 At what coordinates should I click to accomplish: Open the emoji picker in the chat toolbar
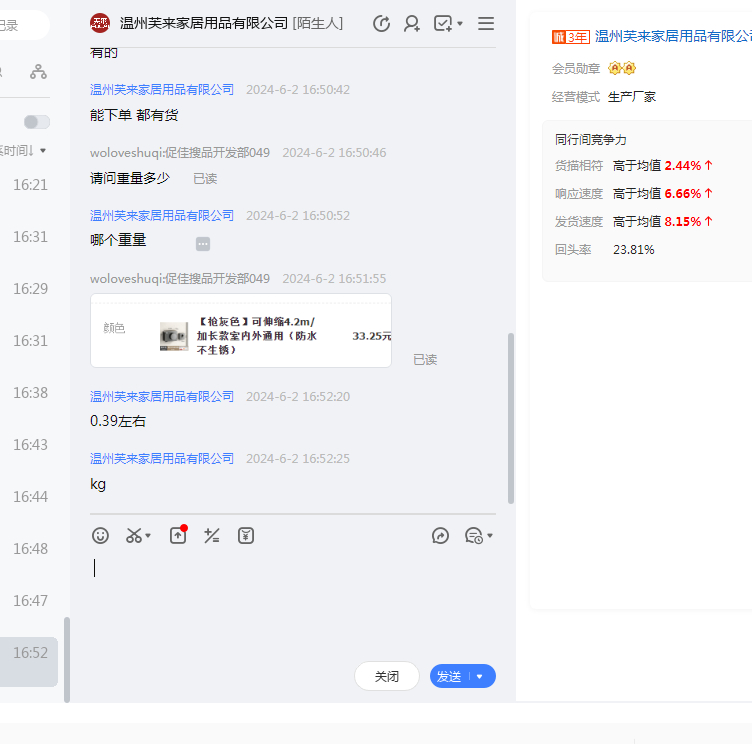(100, 536)
